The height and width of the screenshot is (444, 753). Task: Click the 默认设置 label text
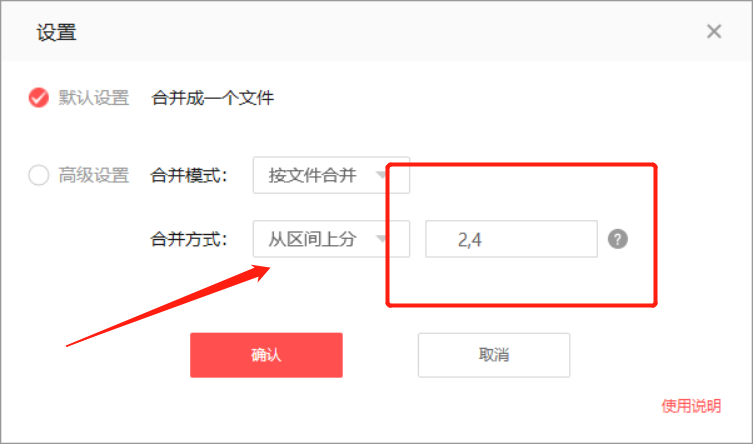point(94,98)
